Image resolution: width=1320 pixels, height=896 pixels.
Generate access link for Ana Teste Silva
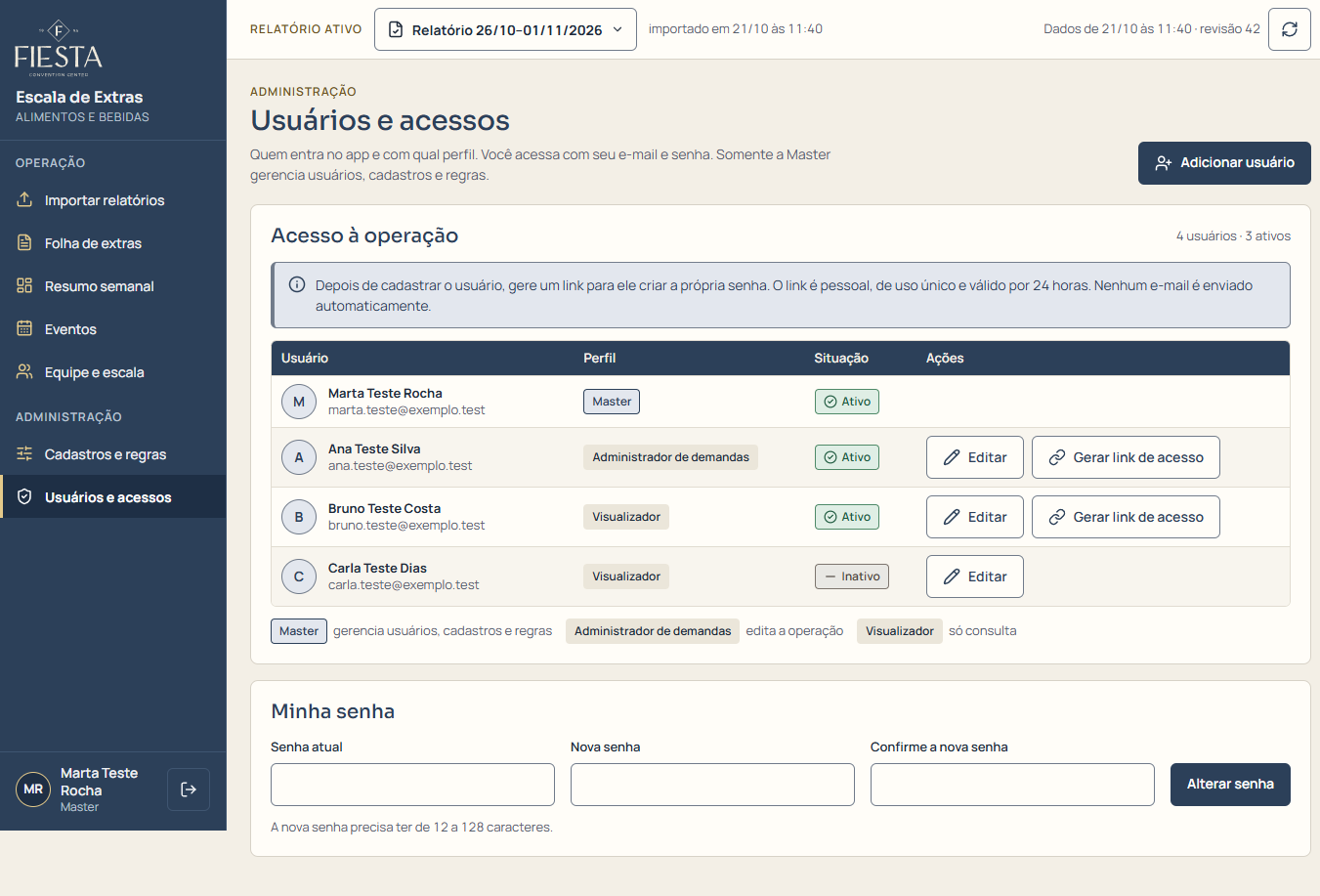(x=1126, y=457)
